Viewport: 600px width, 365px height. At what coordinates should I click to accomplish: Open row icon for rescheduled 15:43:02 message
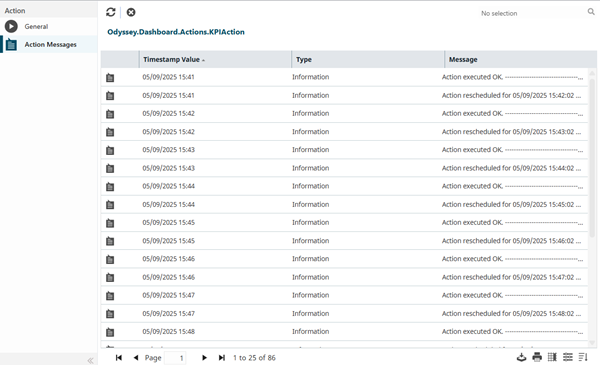coord(110,132)
